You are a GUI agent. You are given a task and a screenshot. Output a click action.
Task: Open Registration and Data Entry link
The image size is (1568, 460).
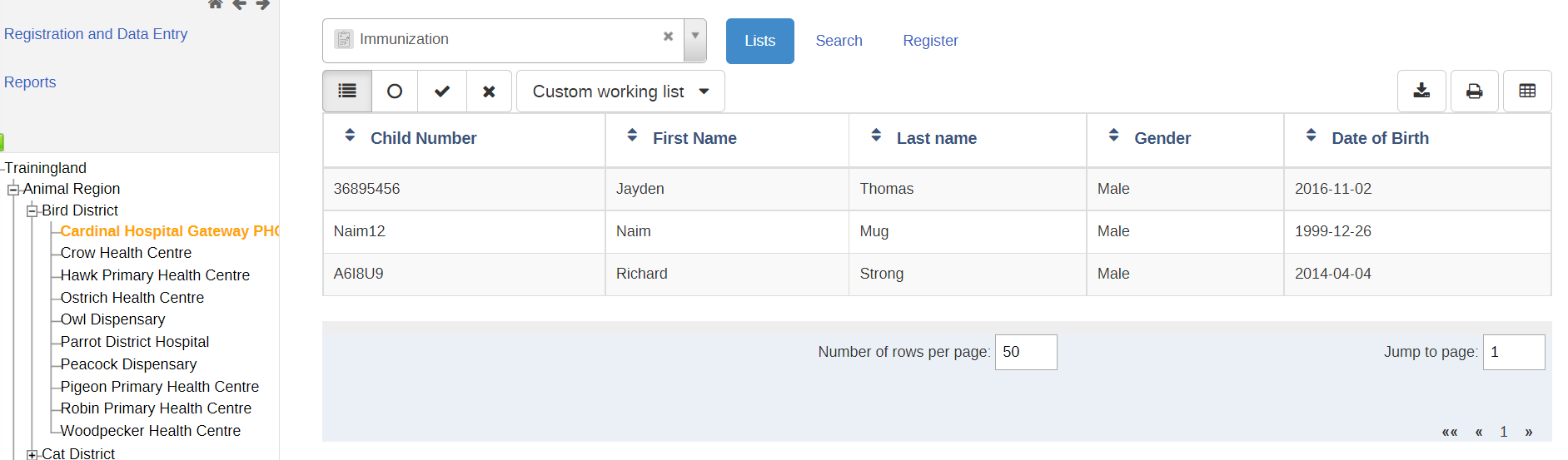pos(96,34)
